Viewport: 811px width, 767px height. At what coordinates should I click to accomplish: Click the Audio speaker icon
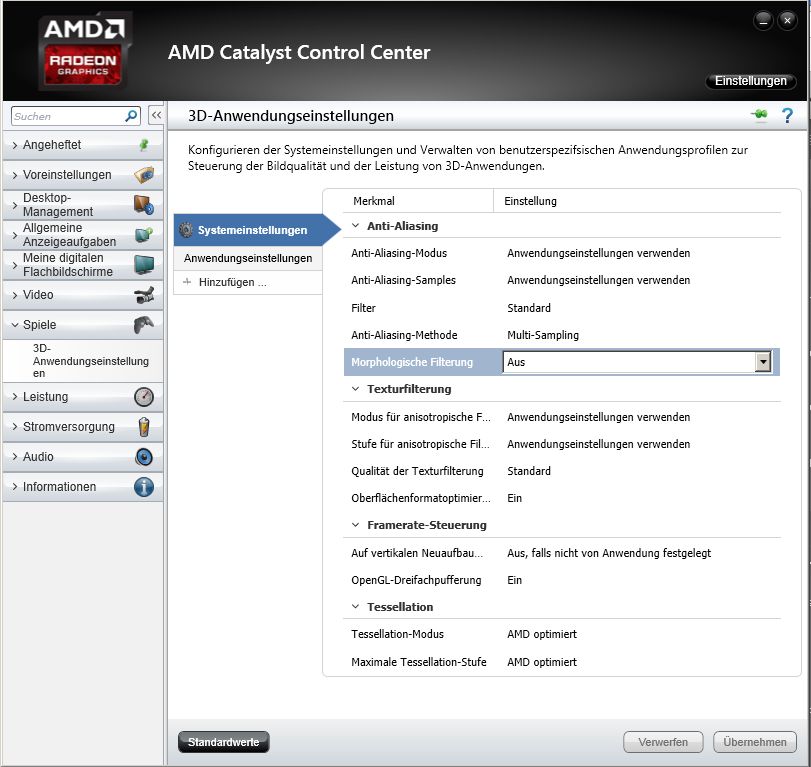144,457
